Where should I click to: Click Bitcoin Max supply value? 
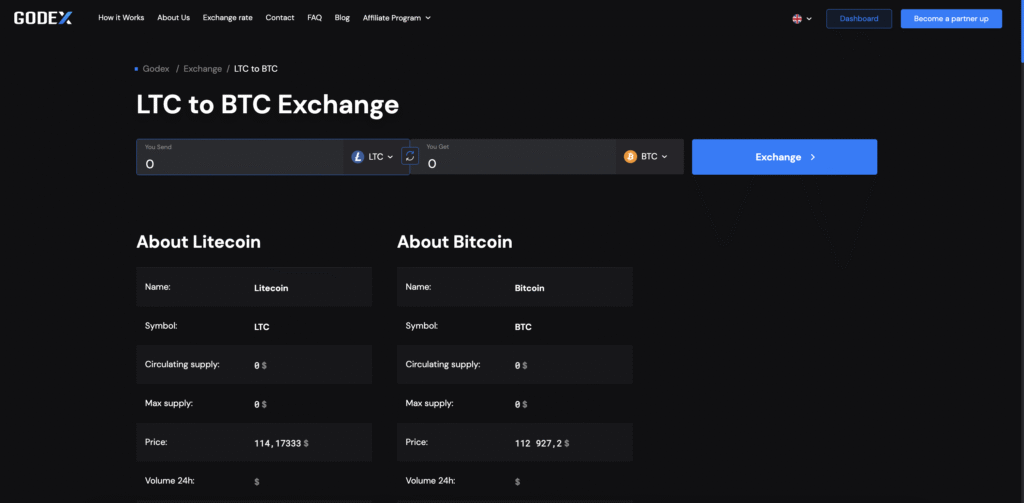(521, 405)
